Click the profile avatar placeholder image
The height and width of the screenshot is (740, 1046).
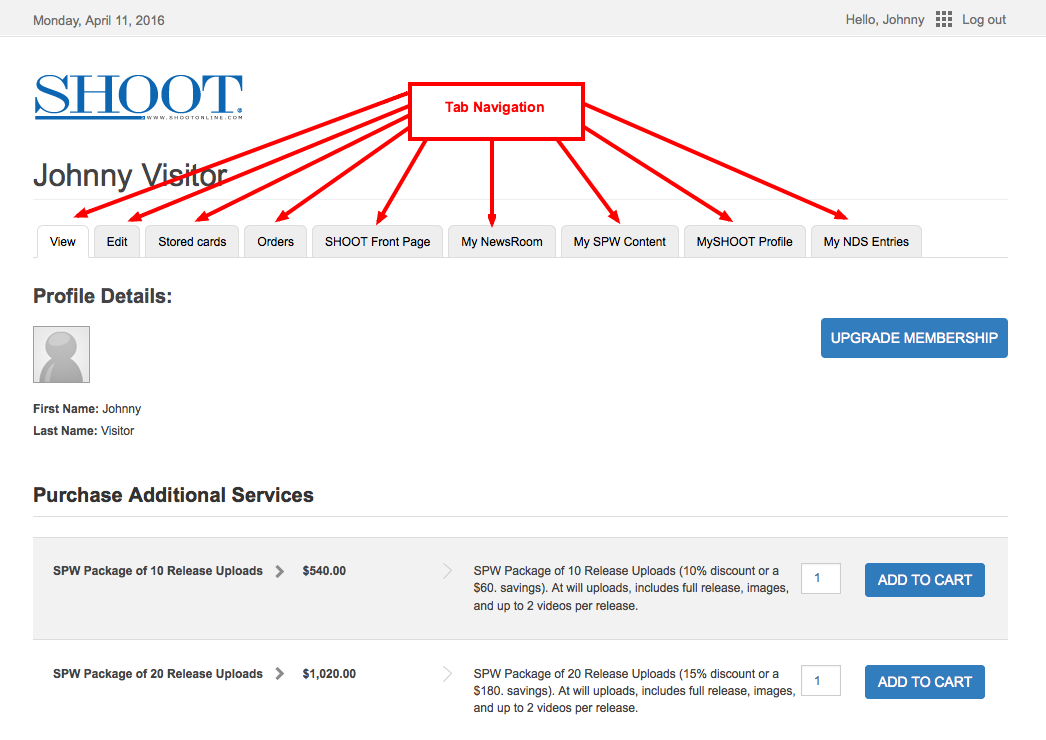(x=61, y=354)
